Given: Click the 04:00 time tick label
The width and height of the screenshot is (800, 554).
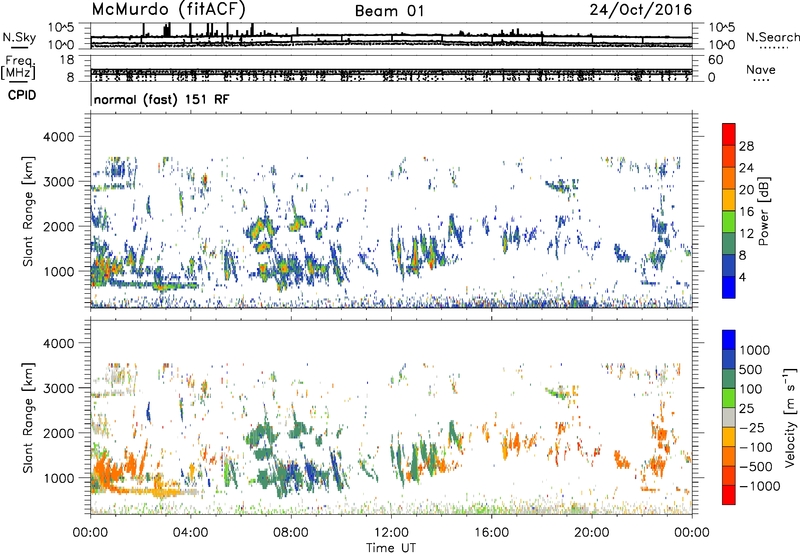Looking at the screenshot, I should tap(190, 533).
